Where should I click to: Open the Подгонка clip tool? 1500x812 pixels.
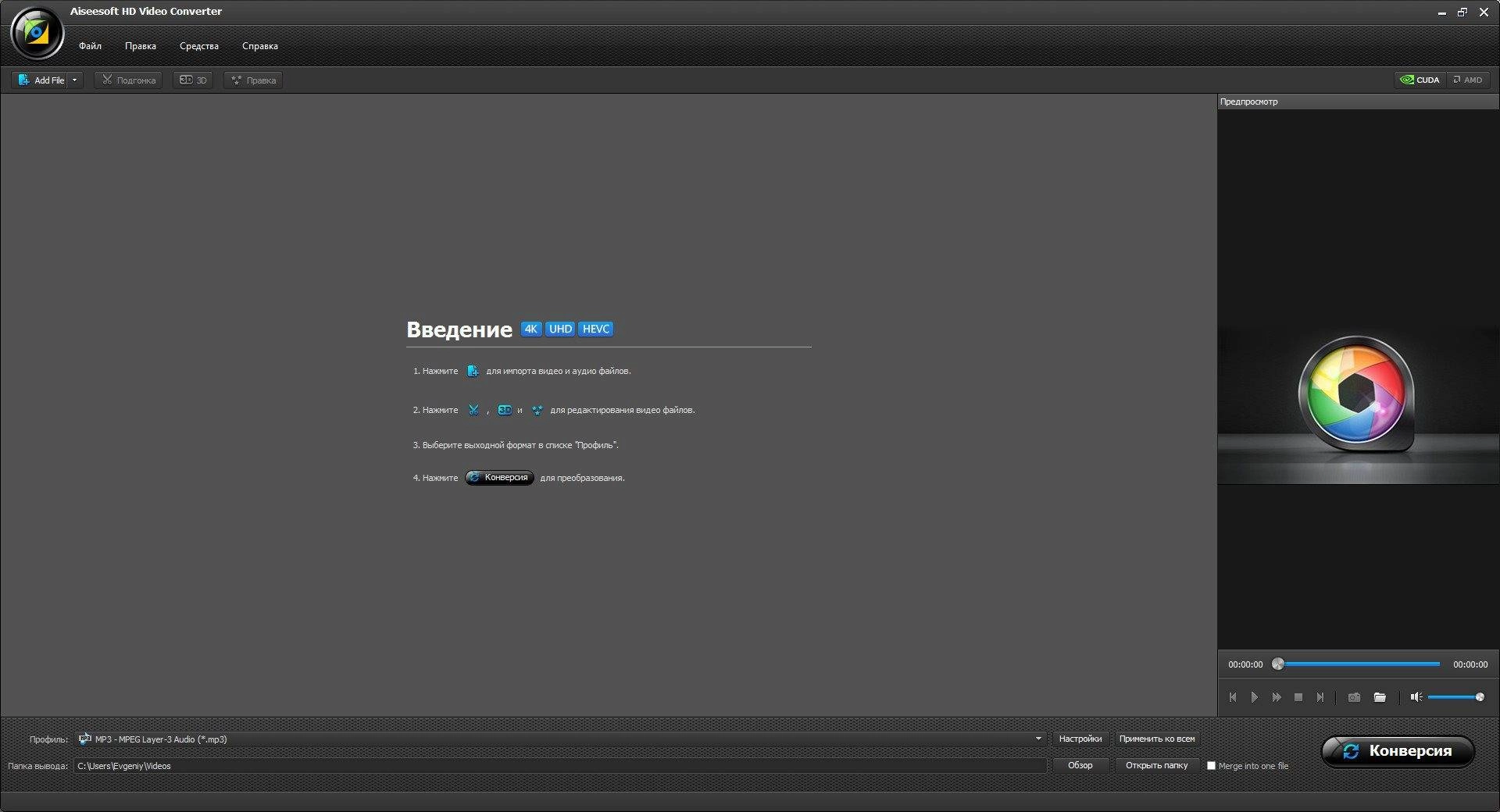pos(128,80)
